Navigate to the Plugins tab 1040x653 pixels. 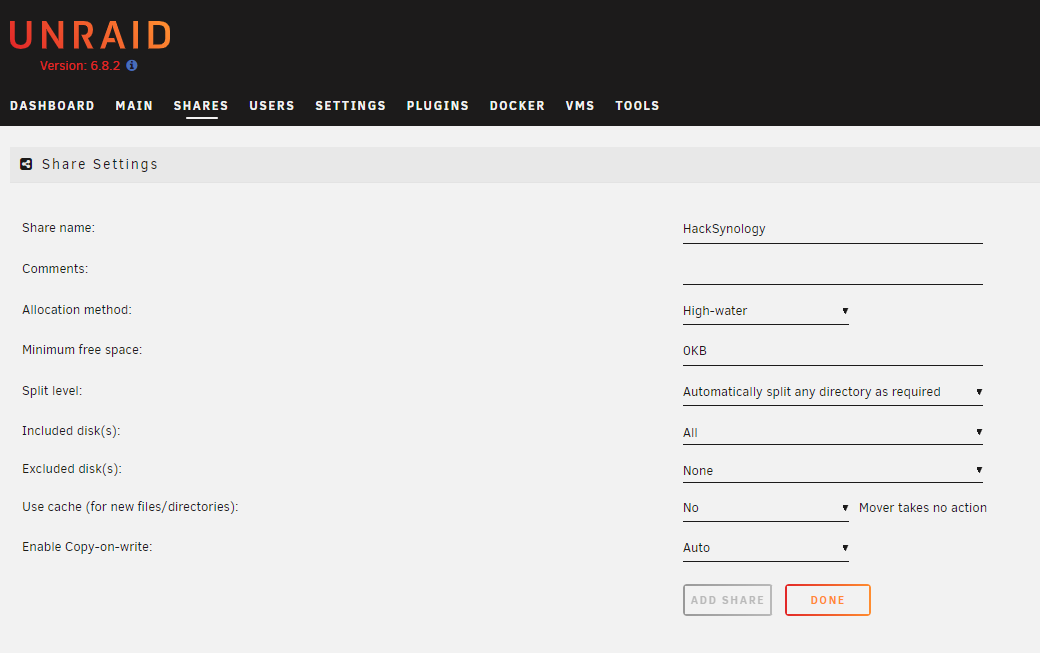point(437,106)
